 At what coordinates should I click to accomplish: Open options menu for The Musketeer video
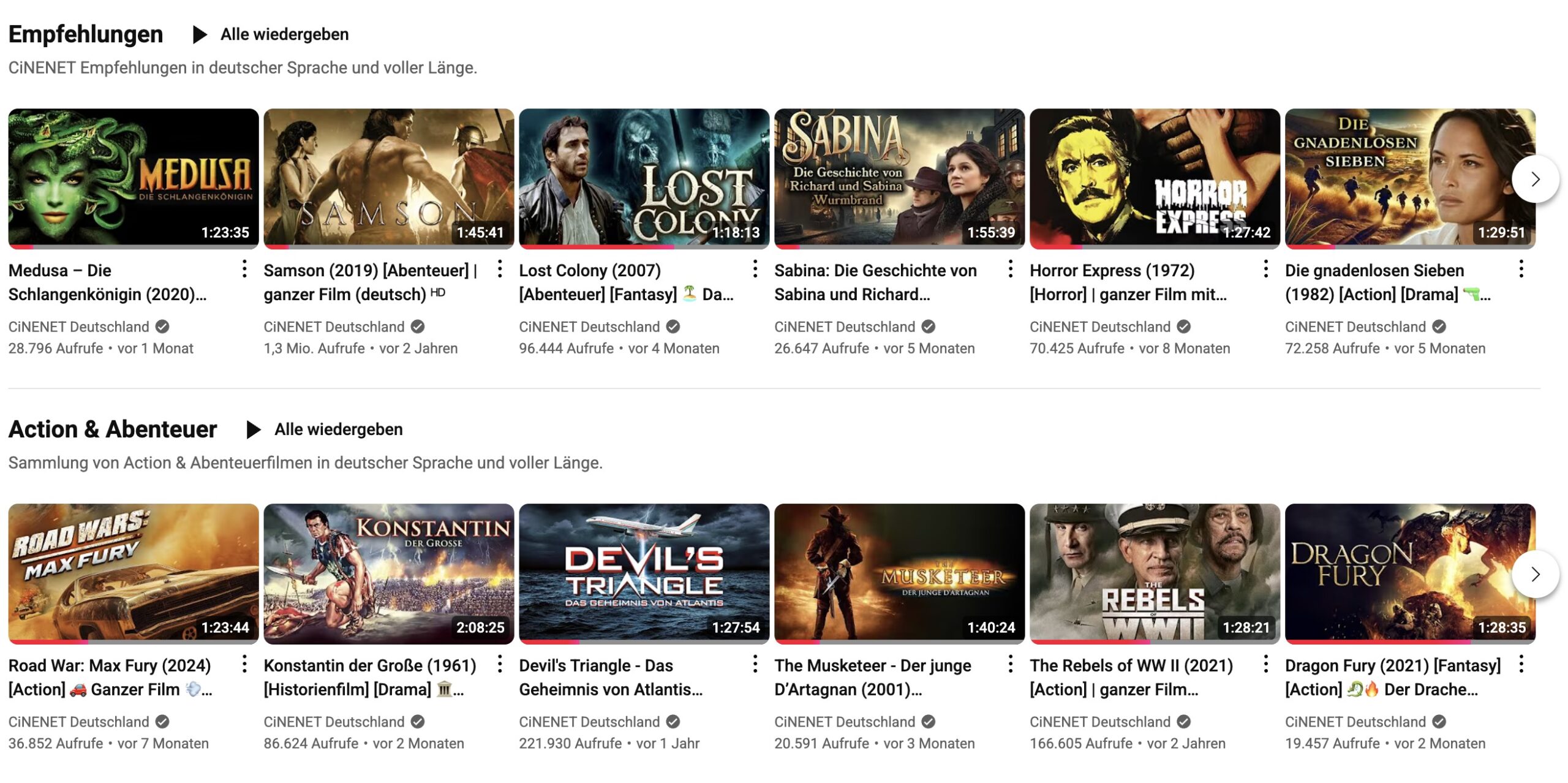pos(1011,664)
